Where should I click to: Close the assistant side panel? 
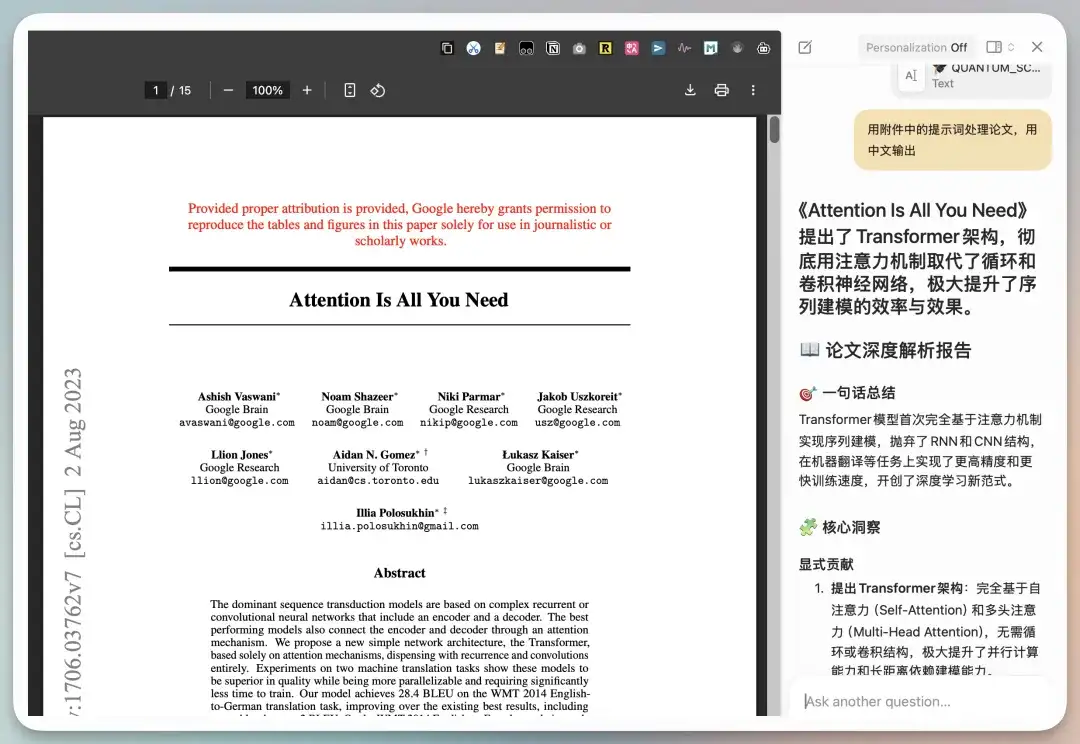tap(1037, 47)
